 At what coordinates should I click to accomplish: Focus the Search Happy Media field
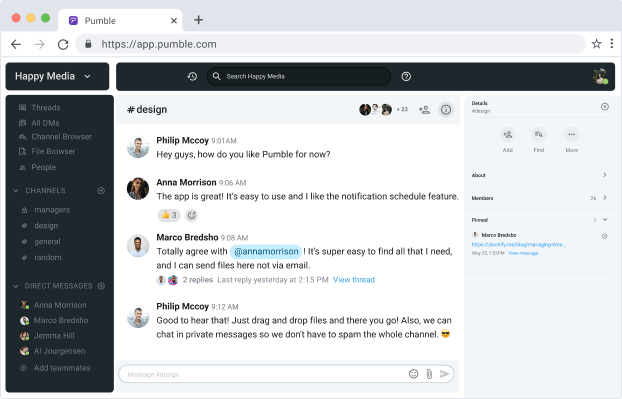pos(299,76)
